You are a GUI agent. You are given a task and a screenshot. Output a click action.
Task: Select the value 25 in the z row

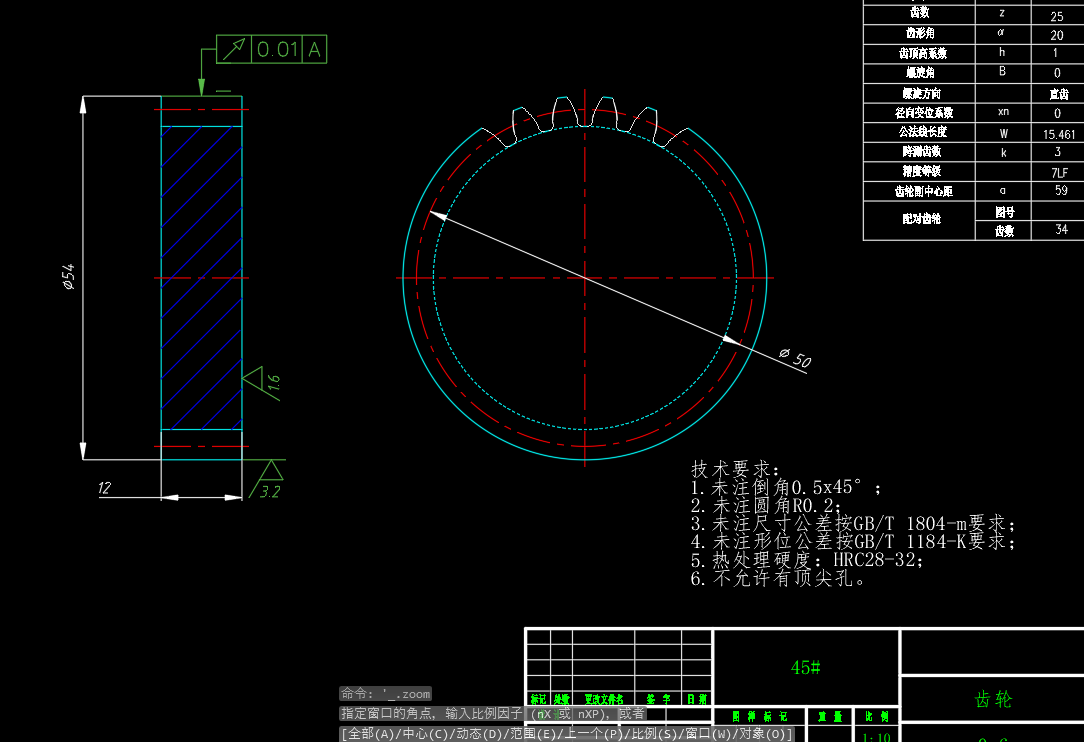coord(1057,16)
